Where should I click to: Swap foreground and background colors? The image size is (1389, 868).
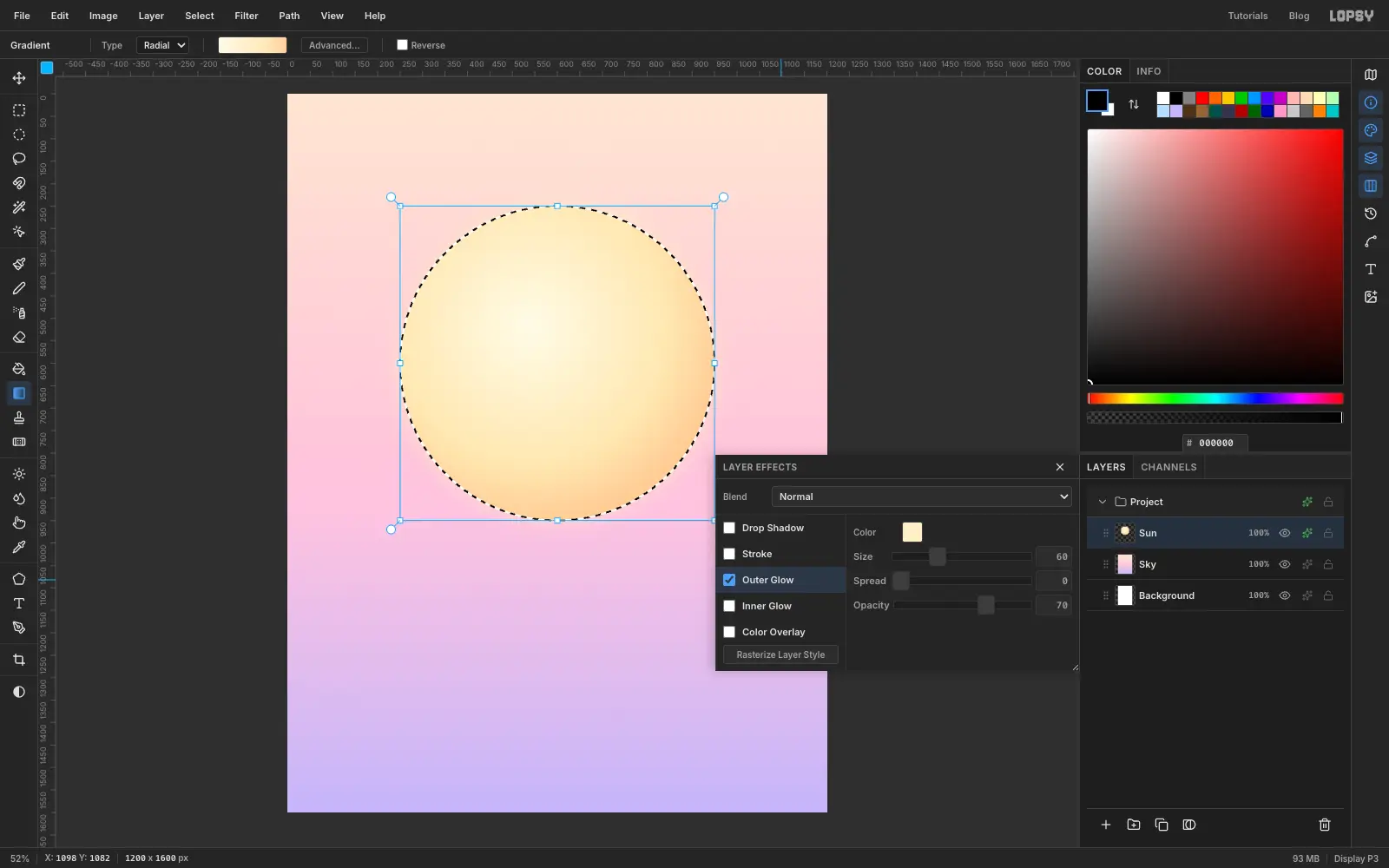(1134, 104)
